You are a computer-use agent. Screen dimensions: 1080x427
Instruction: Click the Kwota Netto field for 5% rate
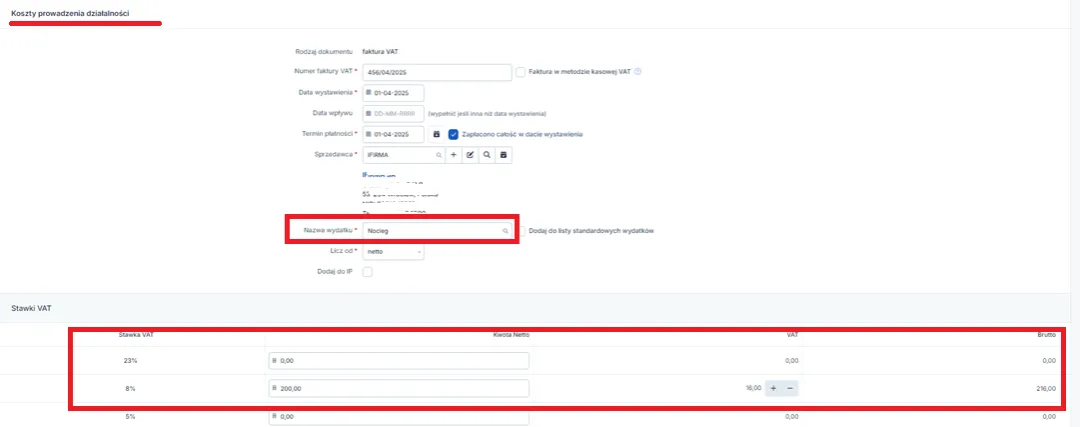(x=399, y=417)
